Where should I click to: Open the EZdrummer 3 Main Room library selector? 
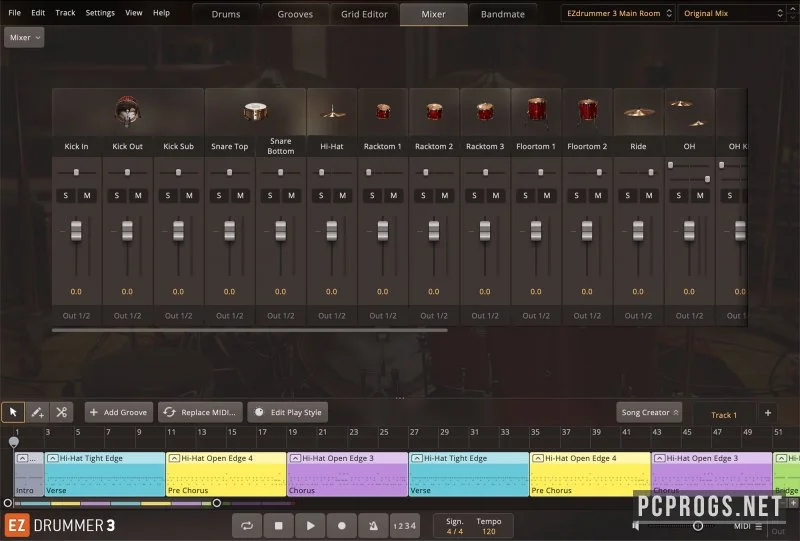click(x=619, y=13)
